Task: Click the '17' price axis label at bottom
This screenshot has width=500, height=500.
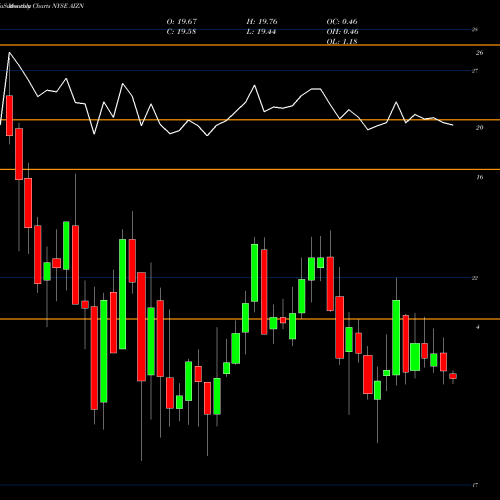Action: (x=475, y=485)
